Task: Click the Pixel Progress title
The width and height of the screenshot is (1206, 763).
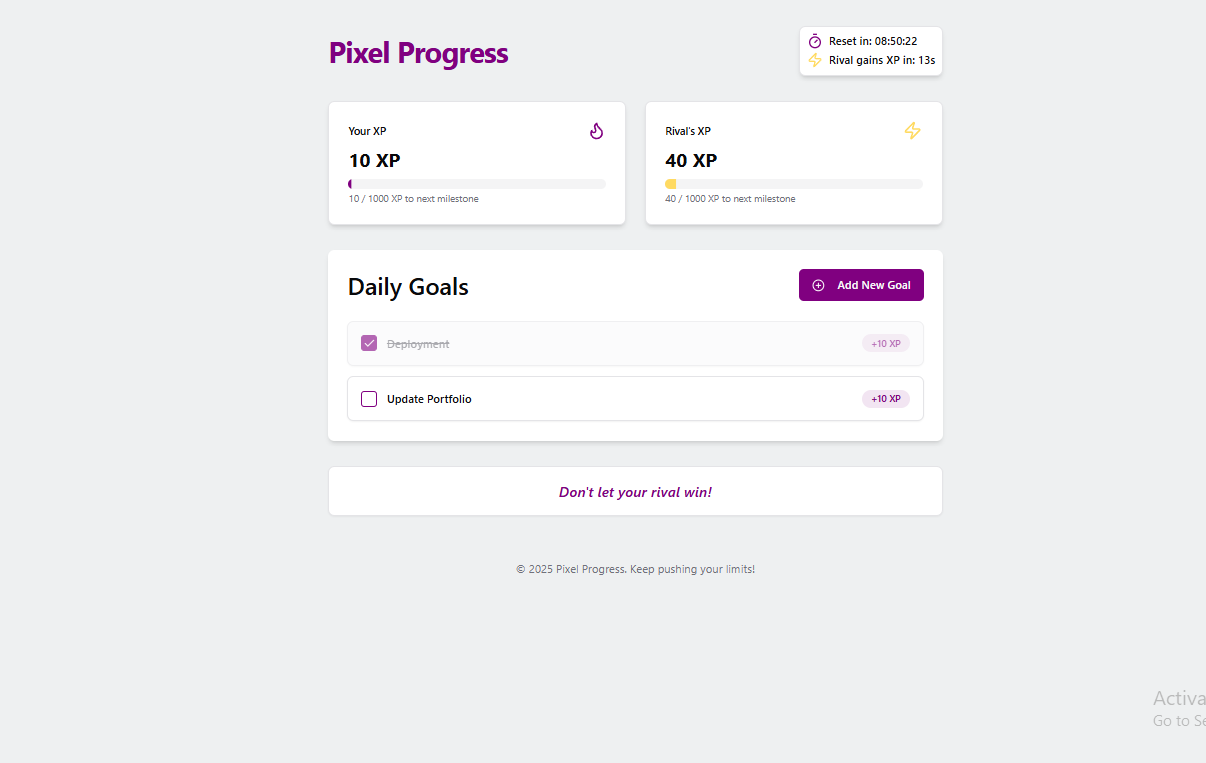Action: click(418, 53)
